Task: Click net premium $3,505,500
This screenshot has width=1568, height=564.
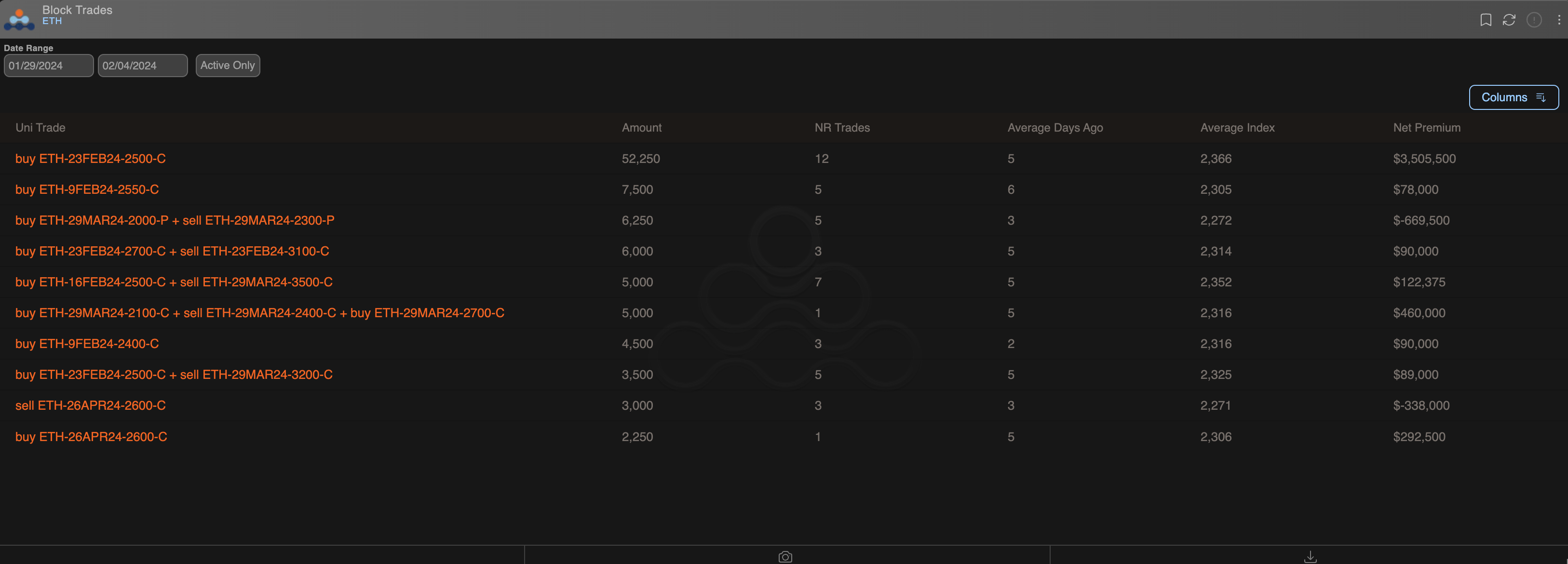Action: [1424, 159]
